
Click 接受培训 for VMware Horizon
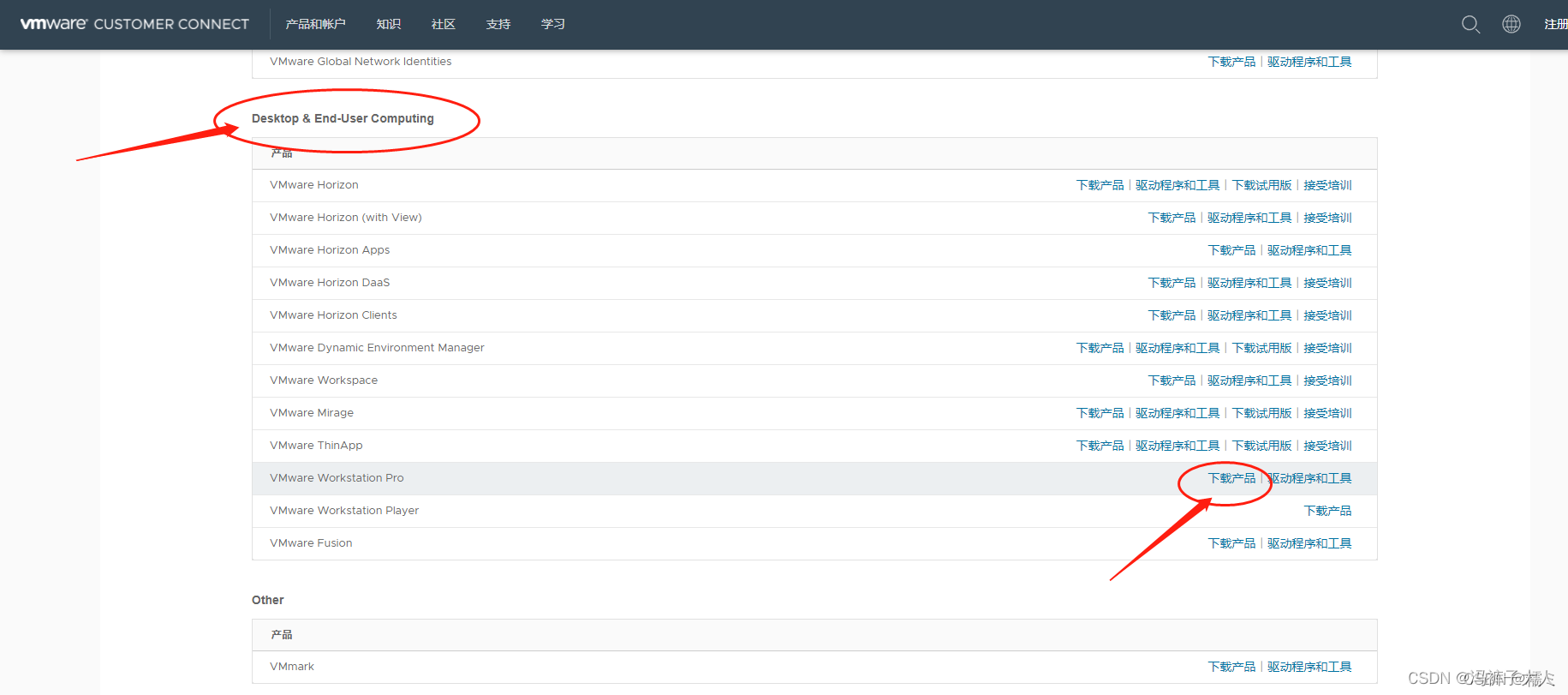[1327, 185]
